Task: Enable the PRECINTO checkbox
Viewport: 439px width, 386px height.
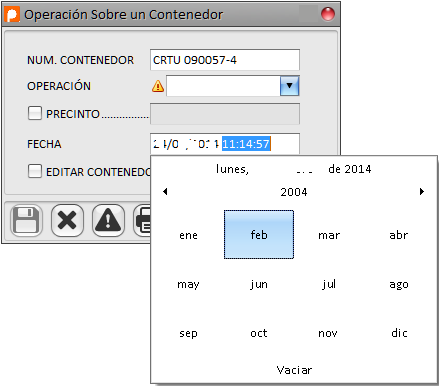Action: (x=35, y=113)
